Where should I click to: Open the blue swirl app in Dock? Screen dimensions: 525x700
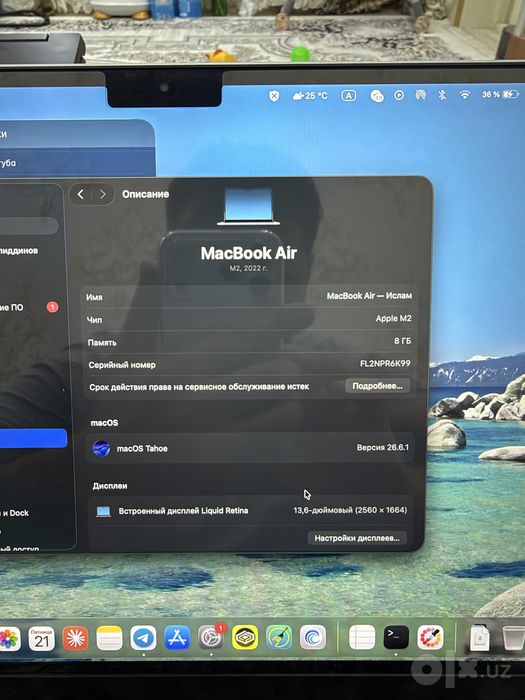click(x=313, y=637)
